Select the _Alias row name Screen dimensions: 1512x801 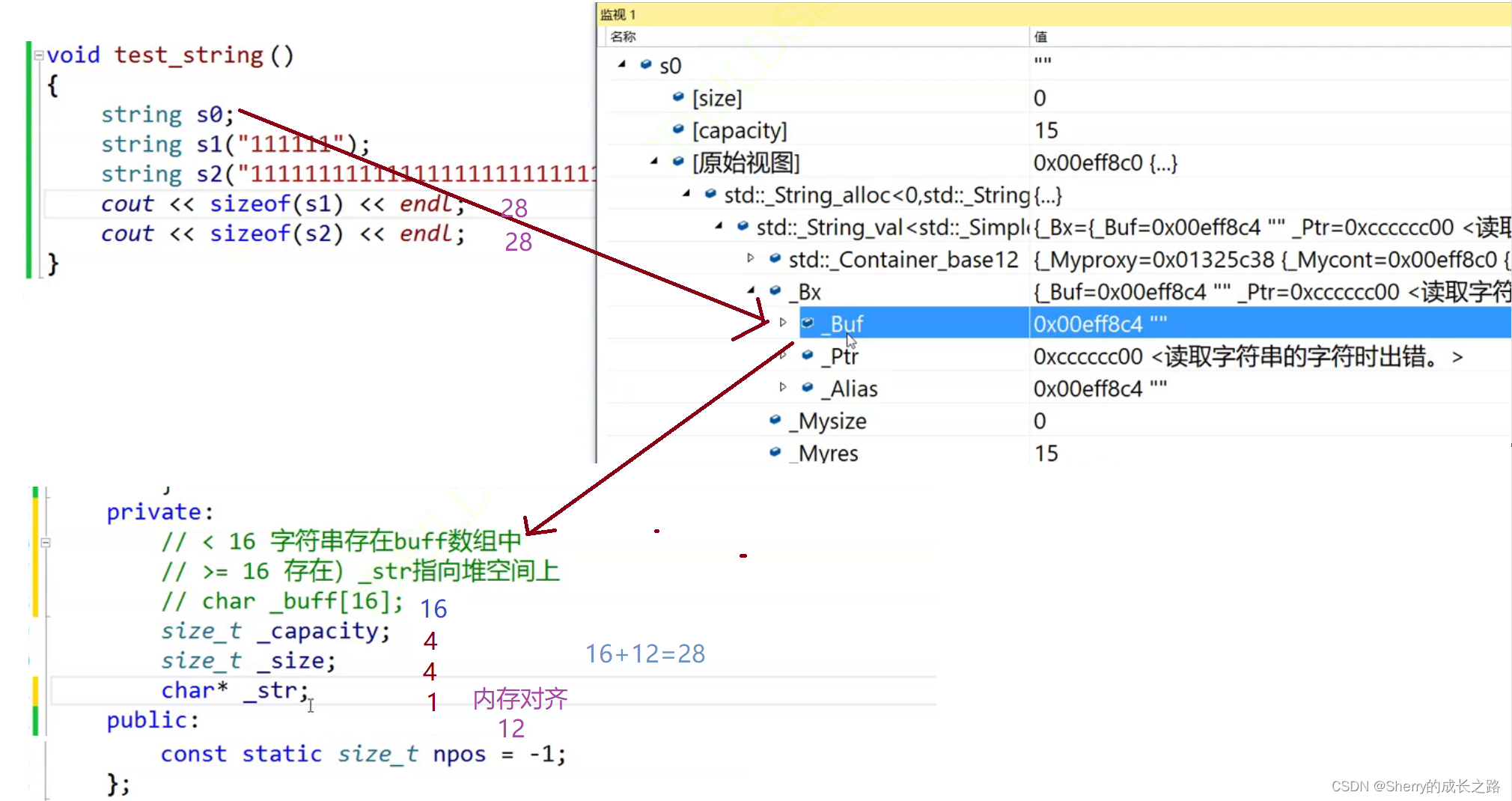(850, 389)
